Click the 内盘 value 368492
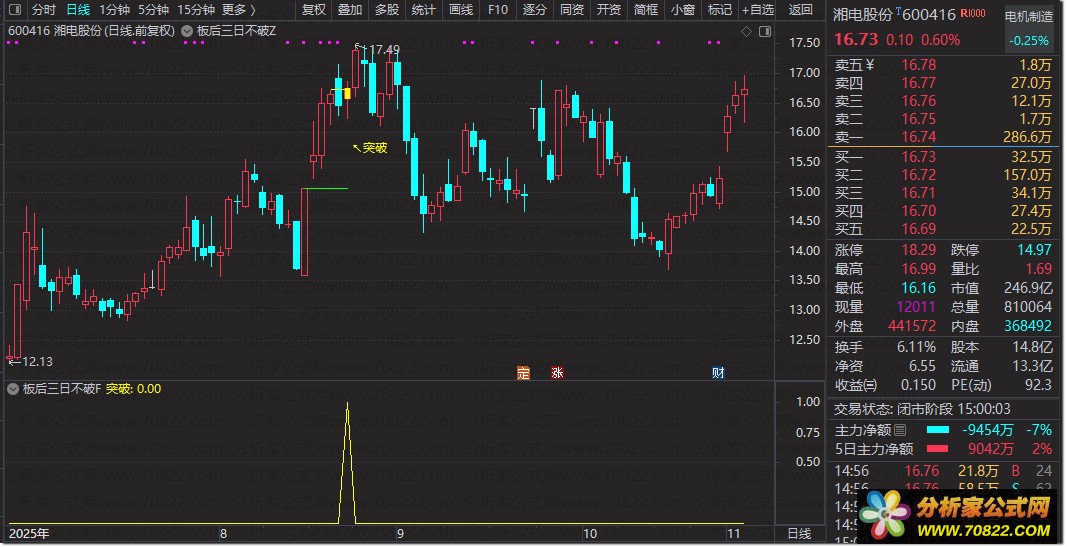Screen dimensions: 1067x547 (1028, 326)
